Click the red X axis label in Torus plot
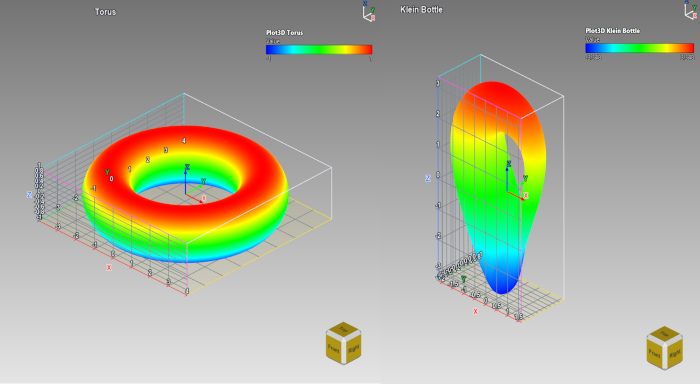Screen dimensions: 700x384 109,268
